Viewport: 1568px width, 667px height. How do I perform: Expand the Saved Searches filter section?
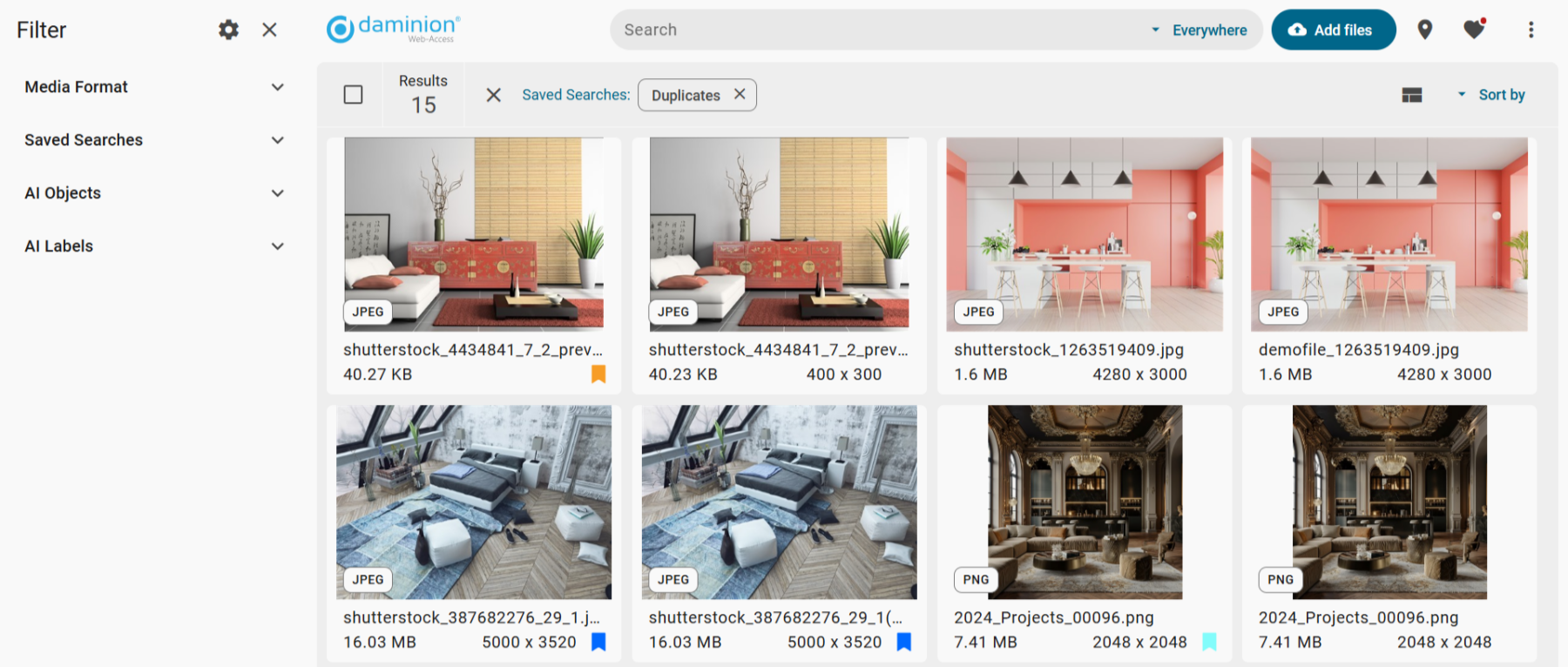click(x=154, y=140)
